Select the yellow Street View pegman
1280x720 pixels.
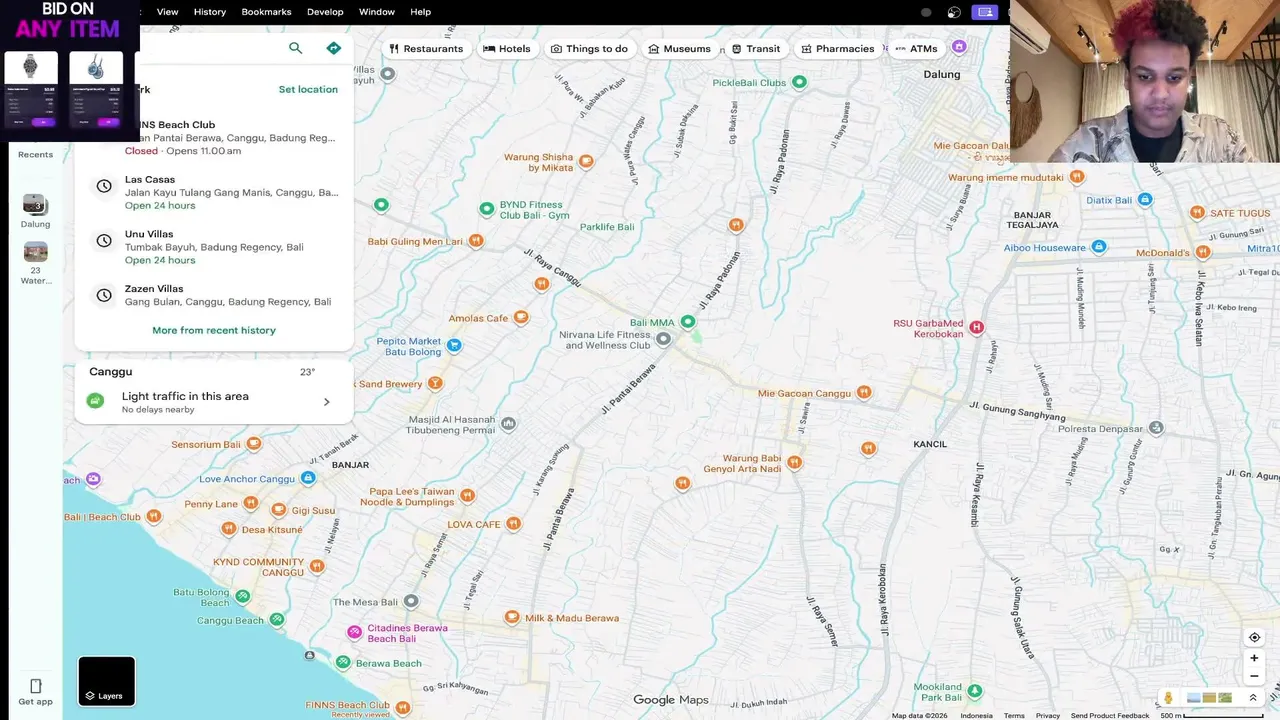pyautogui.click(x=1168, y=698)
